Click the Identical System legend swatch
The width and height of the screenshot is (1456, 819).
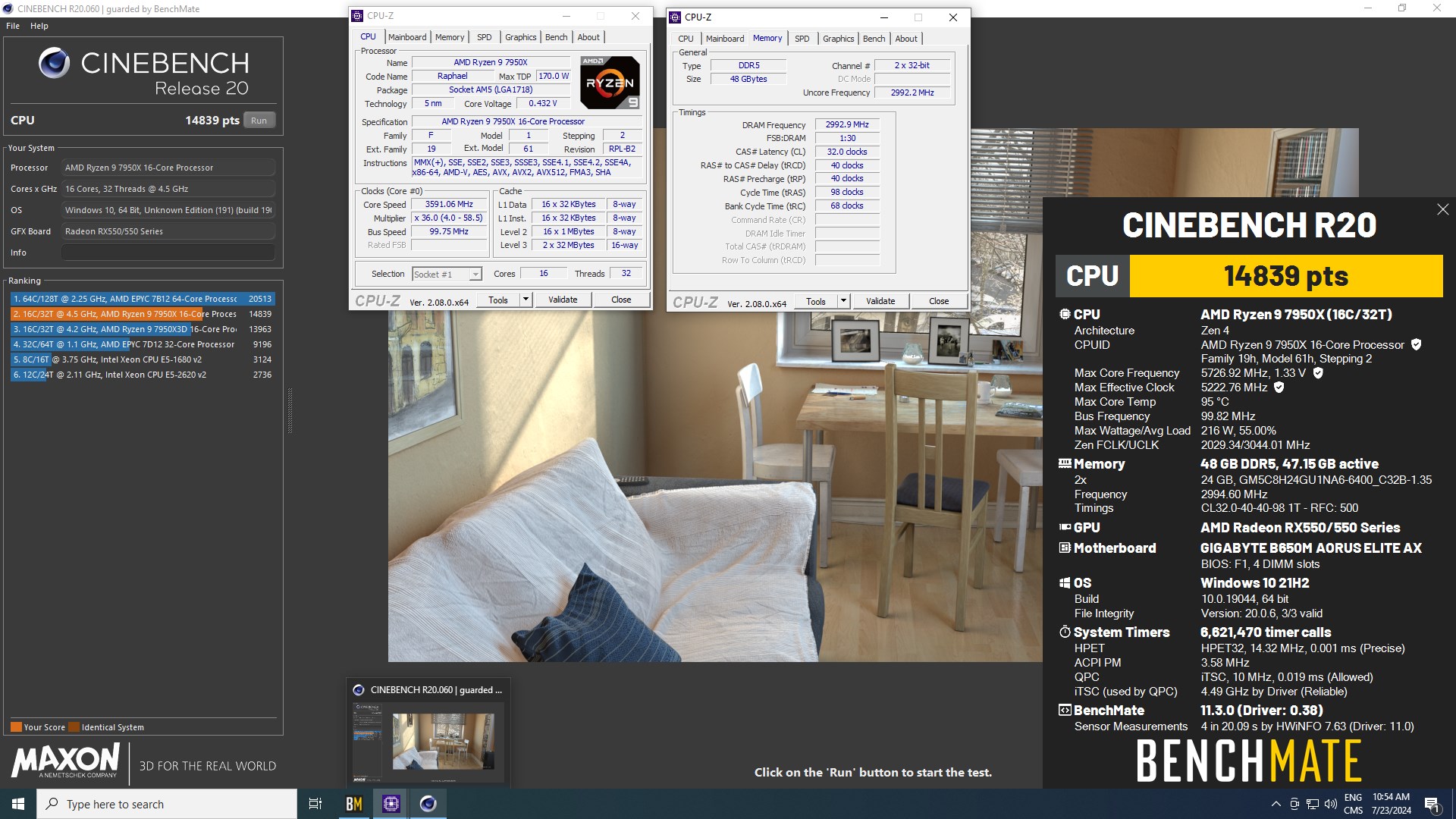[x=74, y=727]
